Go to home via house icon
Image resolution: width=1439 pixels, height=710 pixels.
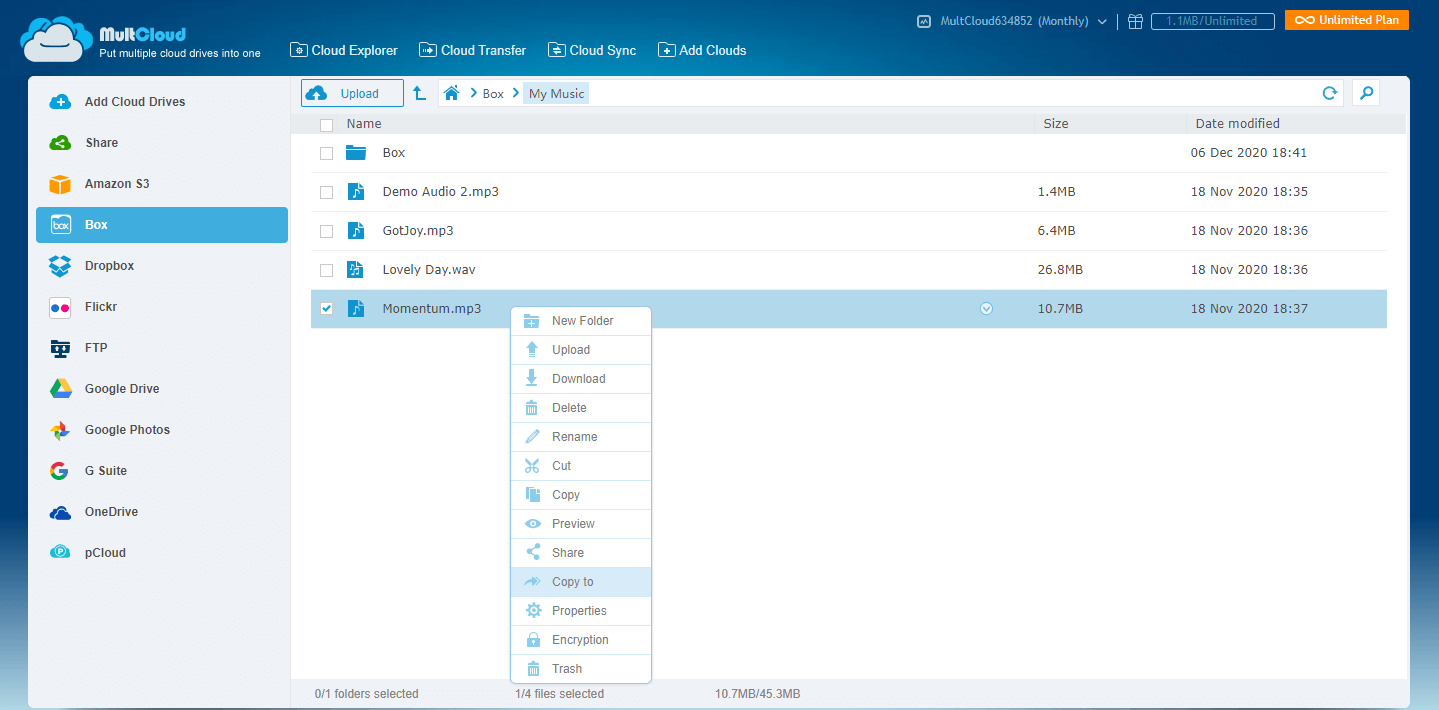click(451, 93)
